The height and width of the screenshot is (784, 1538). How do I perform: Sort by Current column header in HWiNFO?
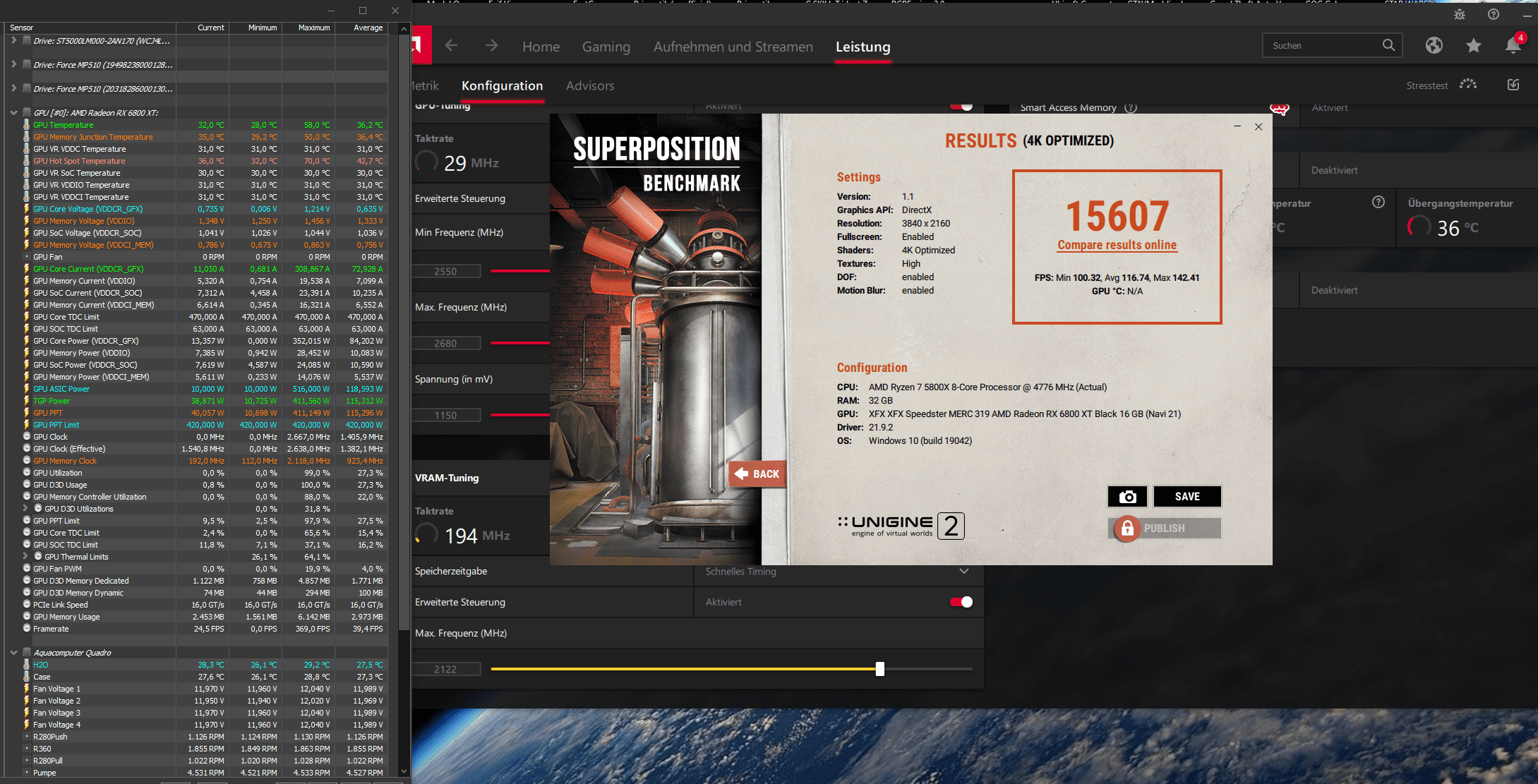click(203, 28)
